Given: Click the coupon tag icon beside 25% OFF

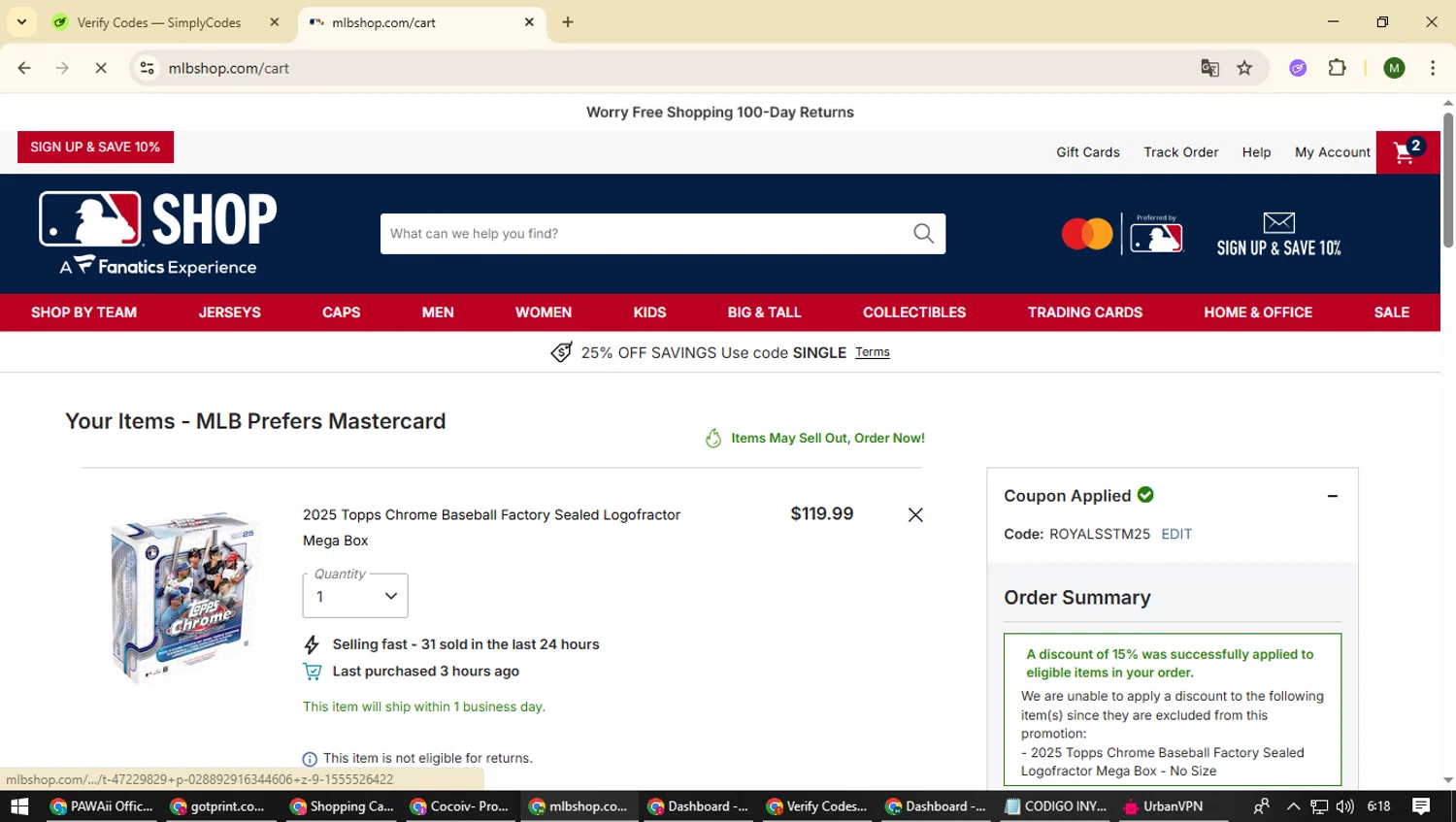Looking at the screenshot, I should (561, 352).
